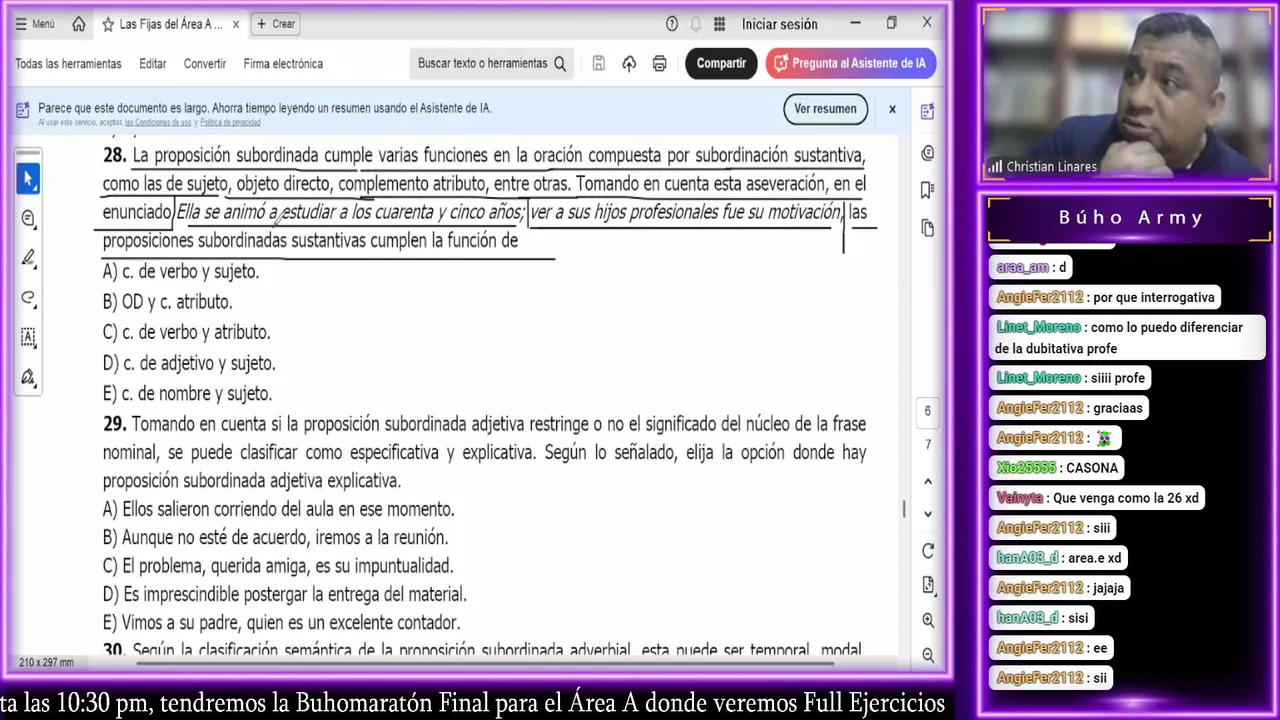Select the arrow selection tool
The width and height of the screenshot is (1280, 720).
(x=28, y=178)
